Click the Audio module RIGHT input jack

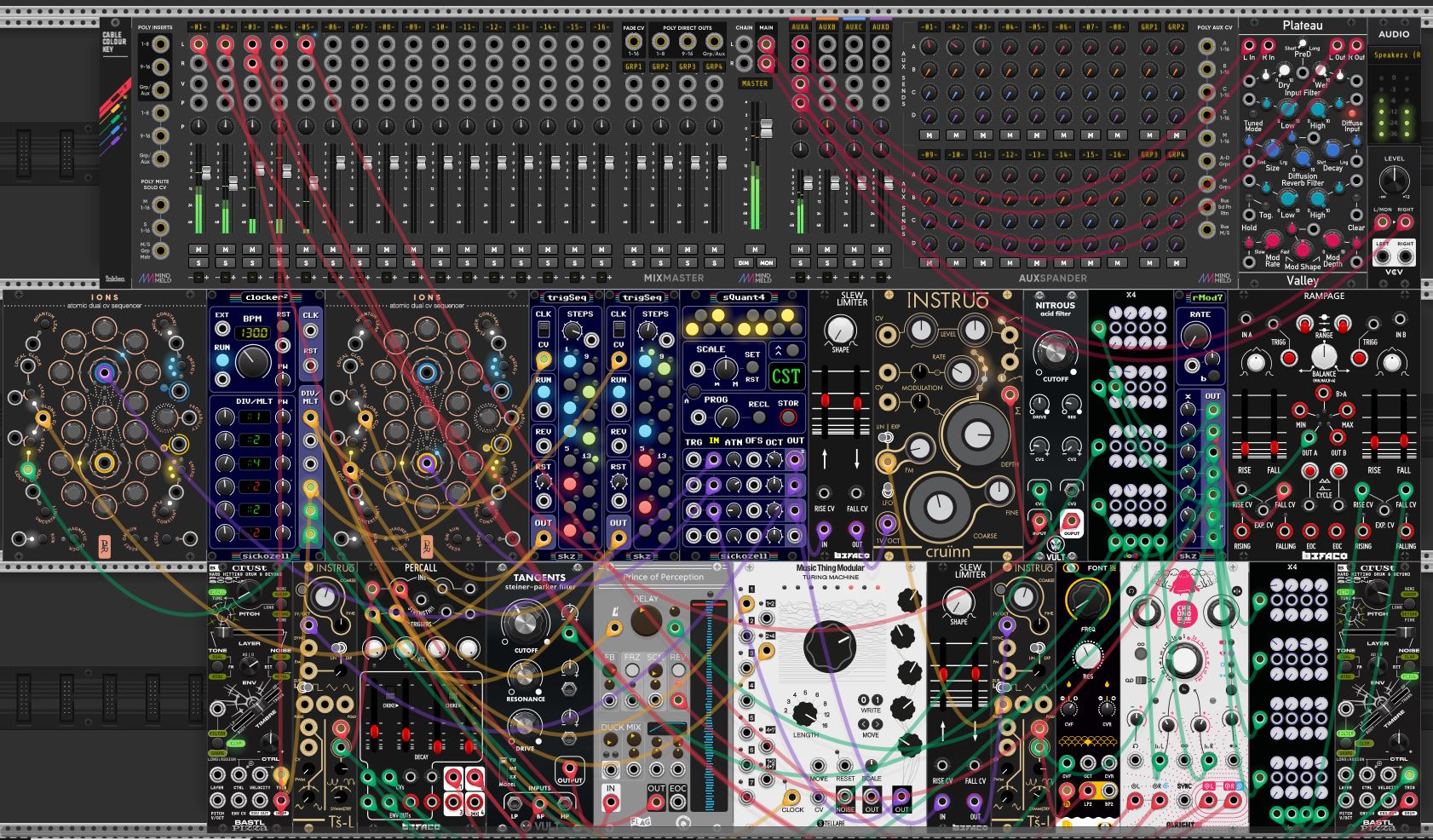(x=1405, y=223)
